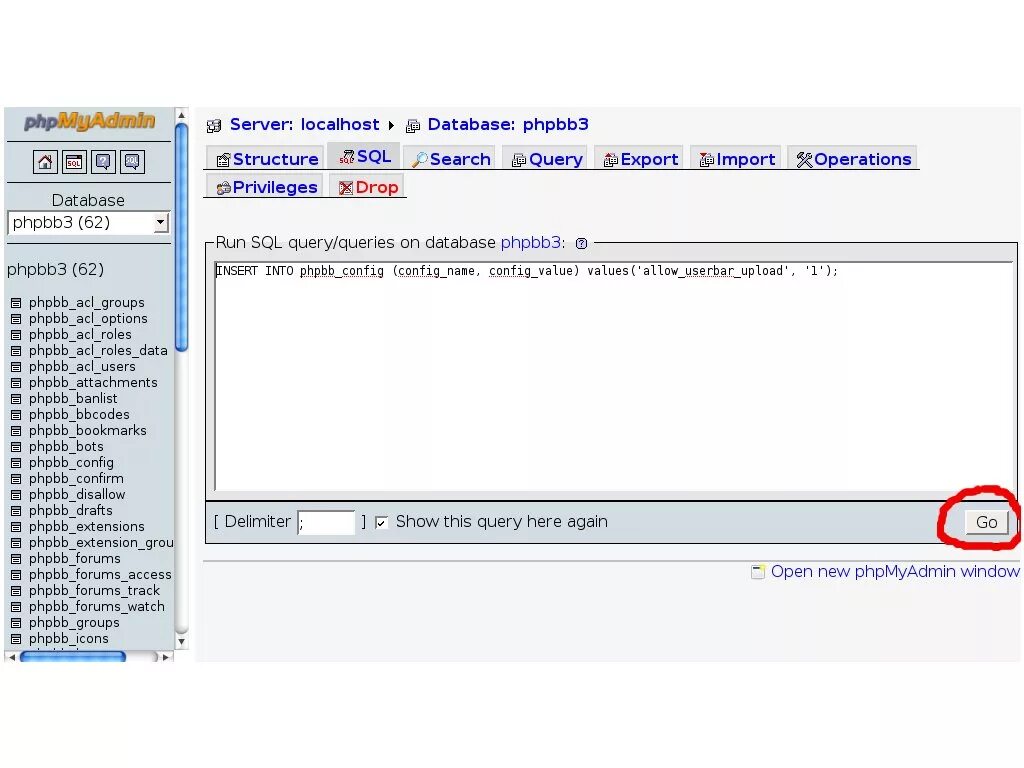Image resolution: width=1024 pixels, height=768 pixels.
Task: Click inside the SQL query text area
Action: click(x=614, y=376)
